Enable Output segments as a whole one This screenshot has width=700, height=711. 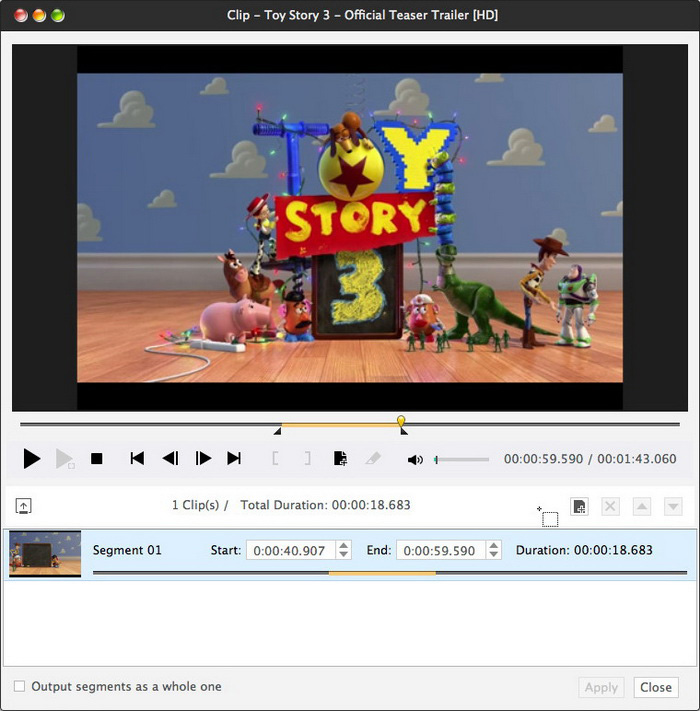point(19,686)
